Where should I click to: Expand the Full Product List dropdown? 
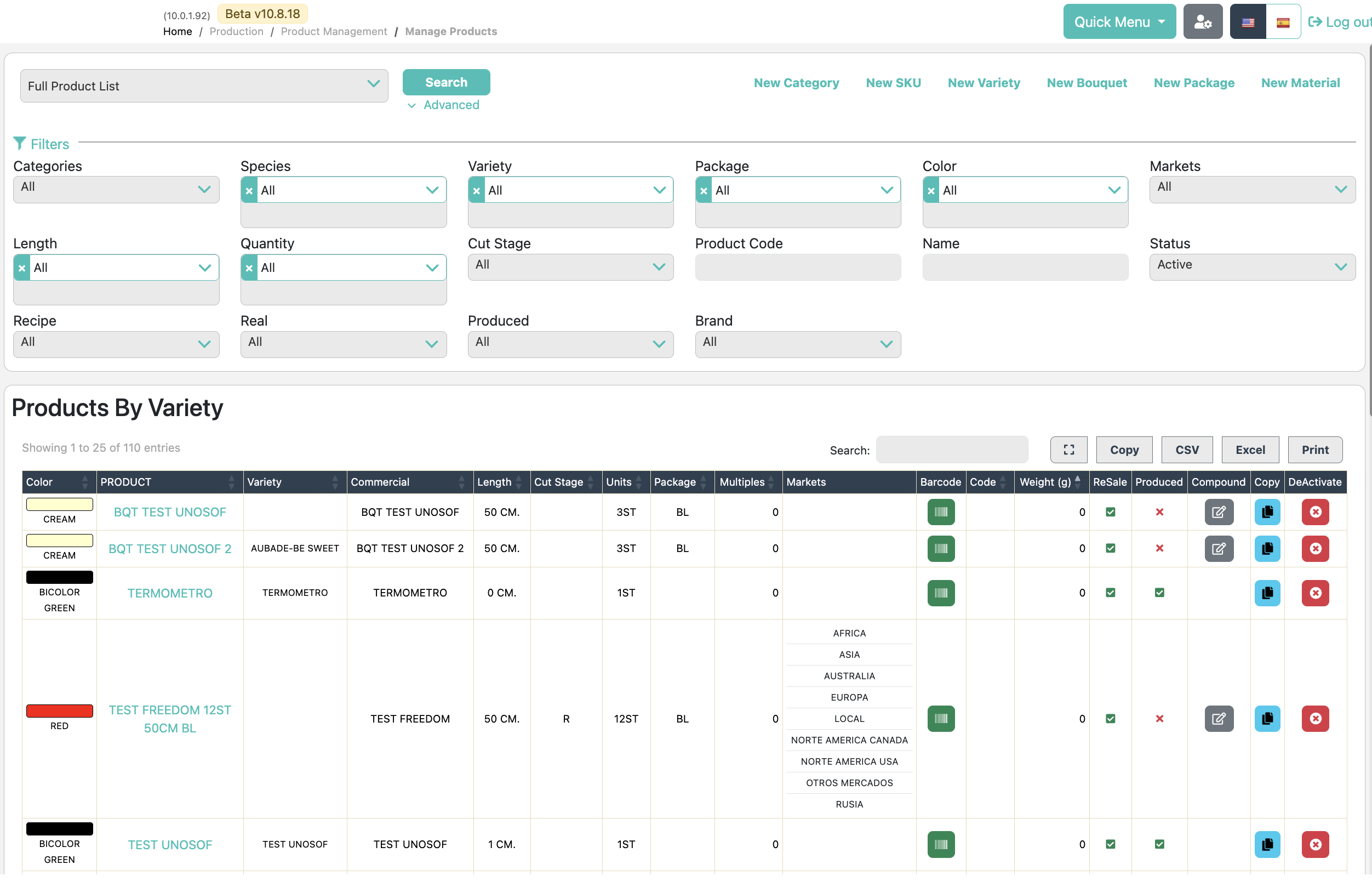click(x=204, y=86)
